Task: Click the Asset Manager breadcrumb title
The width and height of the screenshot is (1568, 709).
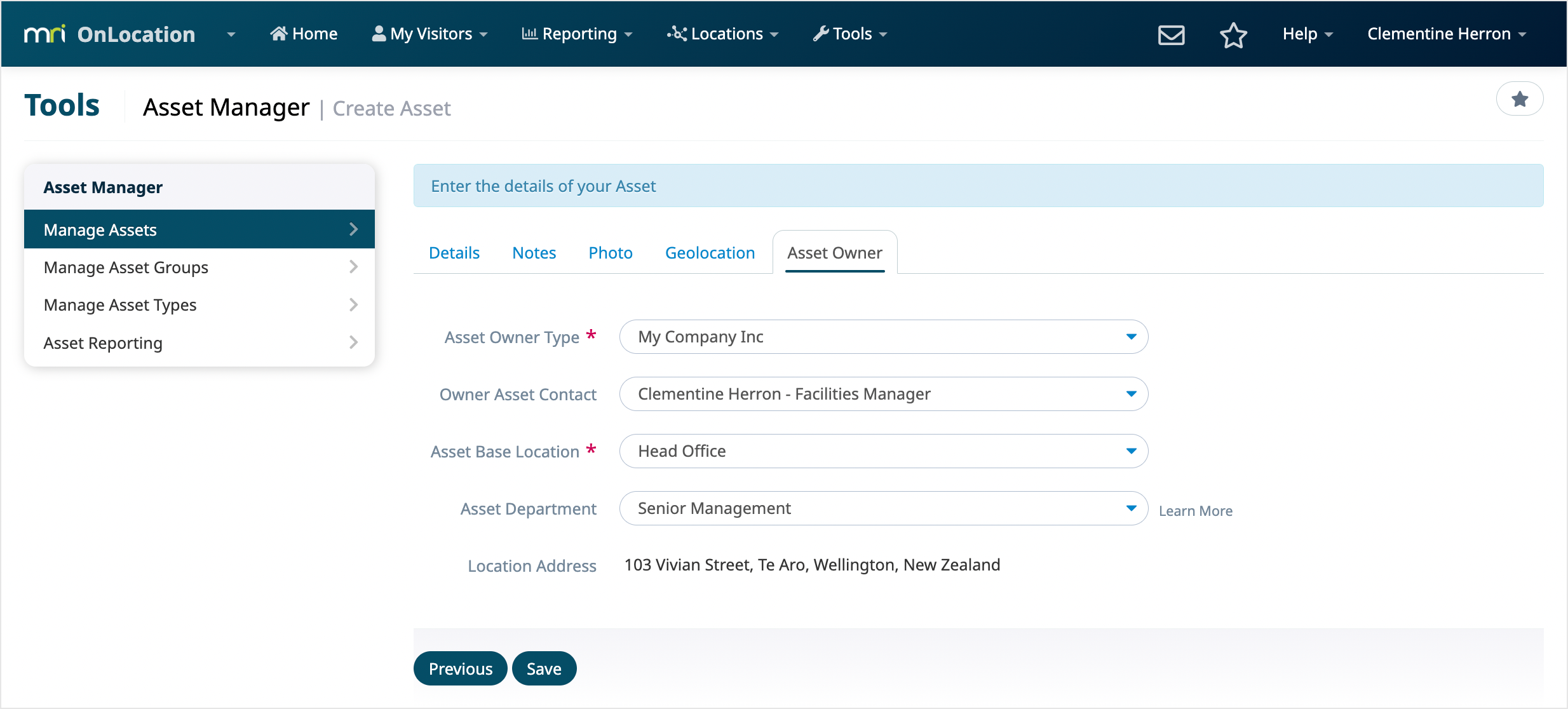Action: pyautogui.click(x=226, y=107)
